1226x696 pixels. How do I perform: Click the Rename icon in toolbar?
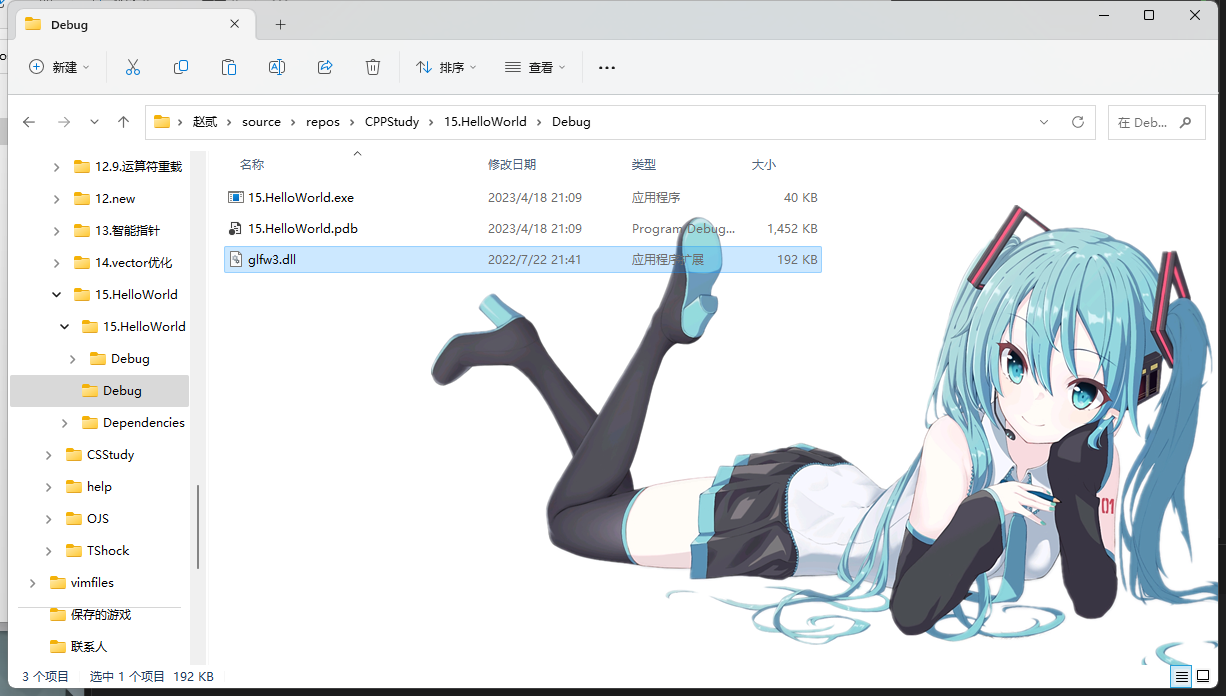(x=277, y=67)
